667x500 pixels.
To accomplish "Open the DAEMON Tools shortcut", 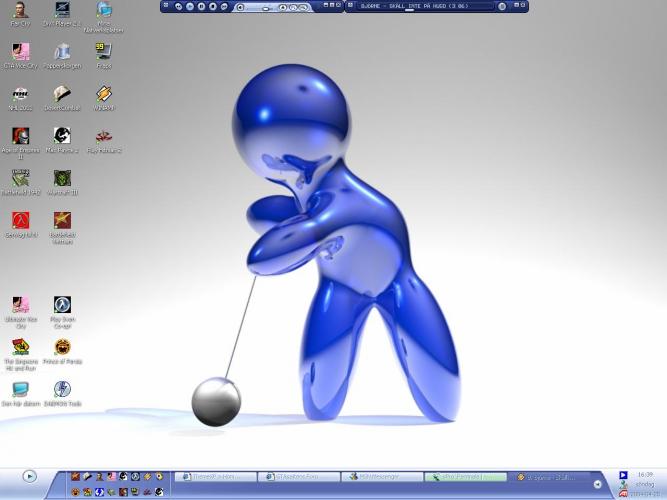I will click(62, 390).
